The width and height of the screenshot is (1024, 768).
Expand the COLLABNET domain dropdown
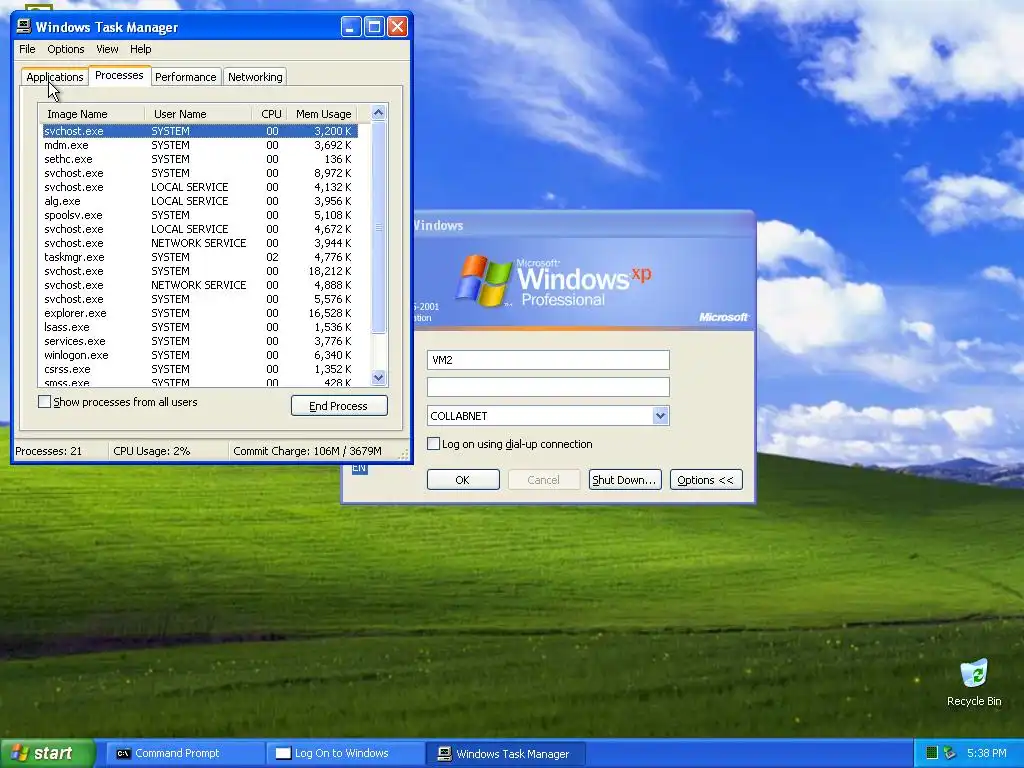(660, 415)
